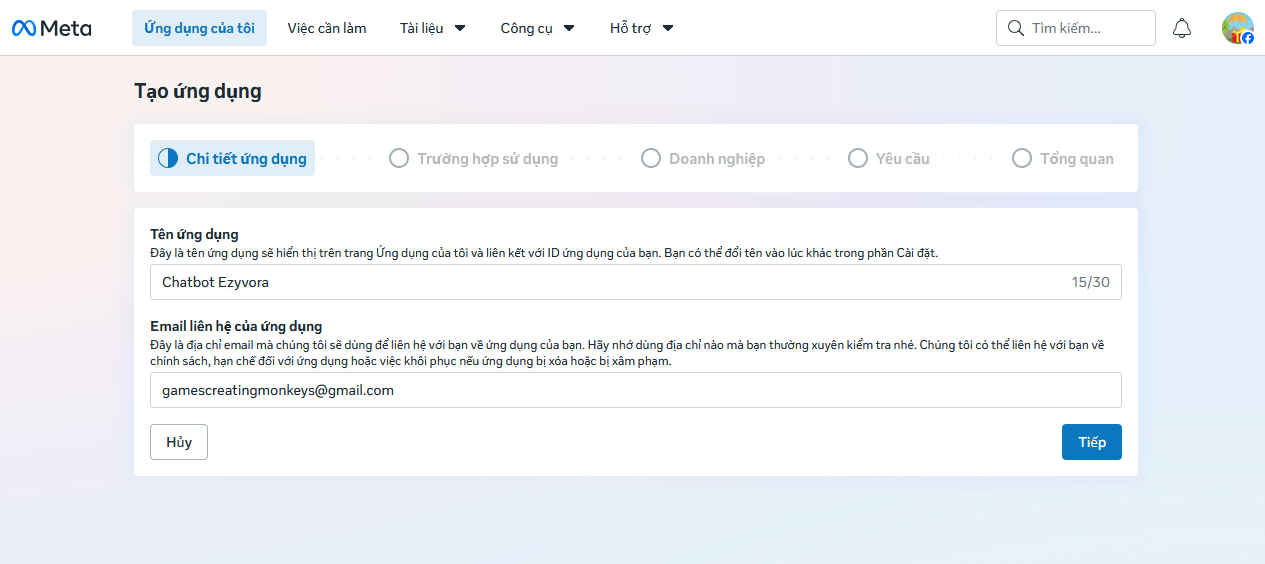1265x564 pixels.
Task: Open notifications bell icon
Action: pos(1182,28)
